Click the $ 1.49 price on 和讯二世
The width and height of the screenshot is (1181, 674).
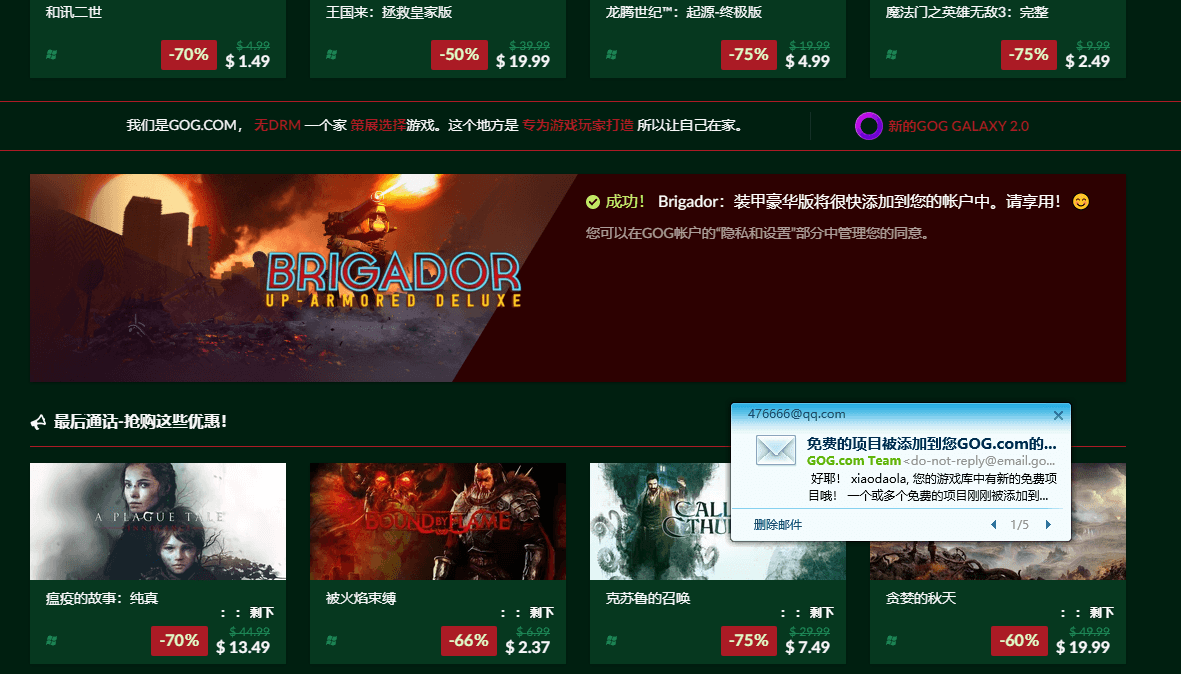click(x=248, y=61)
